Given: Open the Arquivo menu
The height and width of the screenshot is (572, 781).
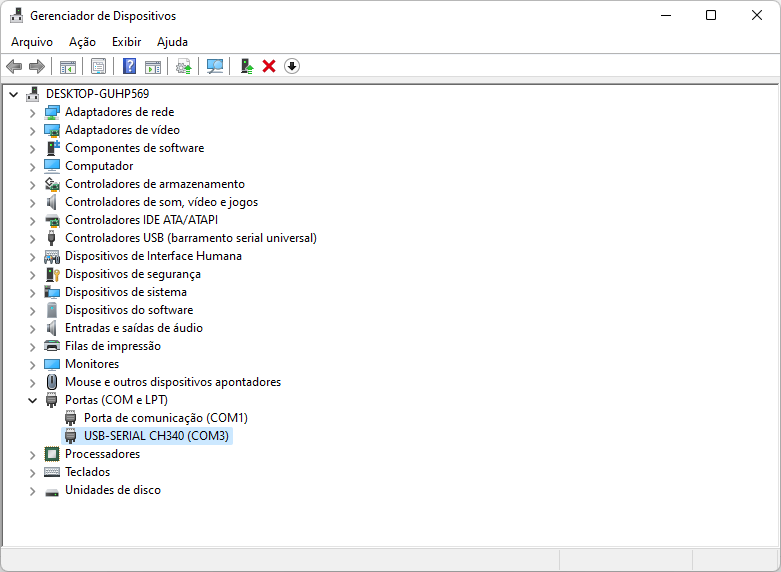Looking at the screenshot, I should click(32, 42).
